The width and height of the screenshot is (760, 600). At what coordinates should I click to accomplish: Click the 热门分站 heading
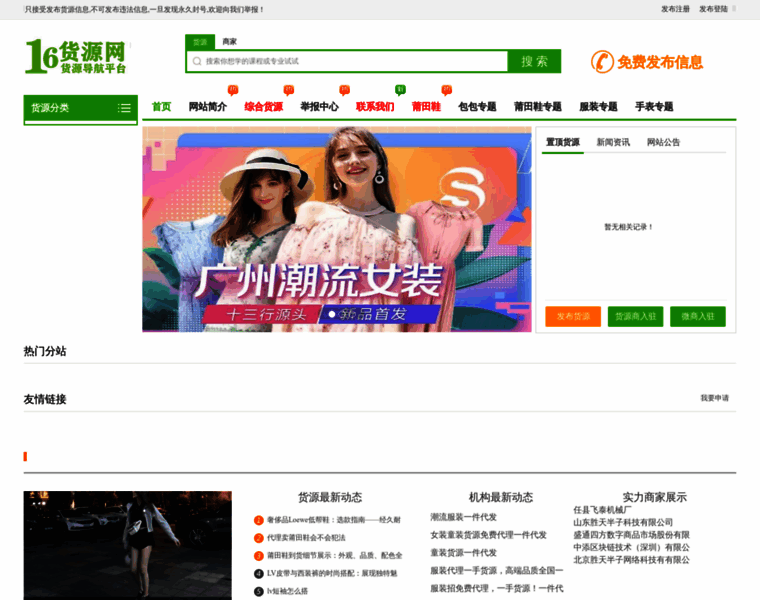[45, 351]
